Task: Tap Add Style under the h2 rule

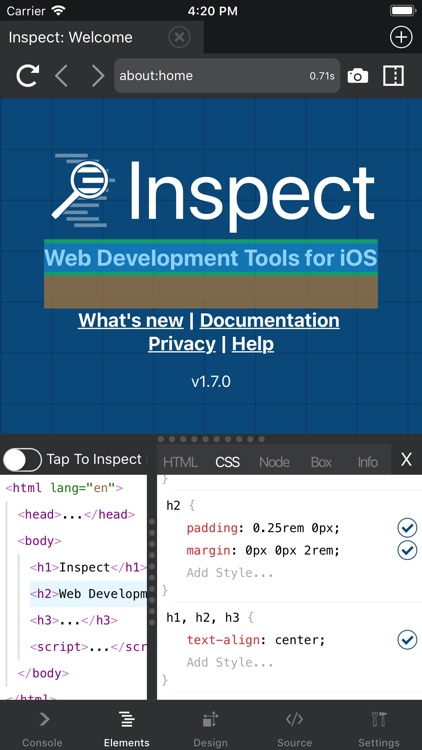Action: [230, 573]
